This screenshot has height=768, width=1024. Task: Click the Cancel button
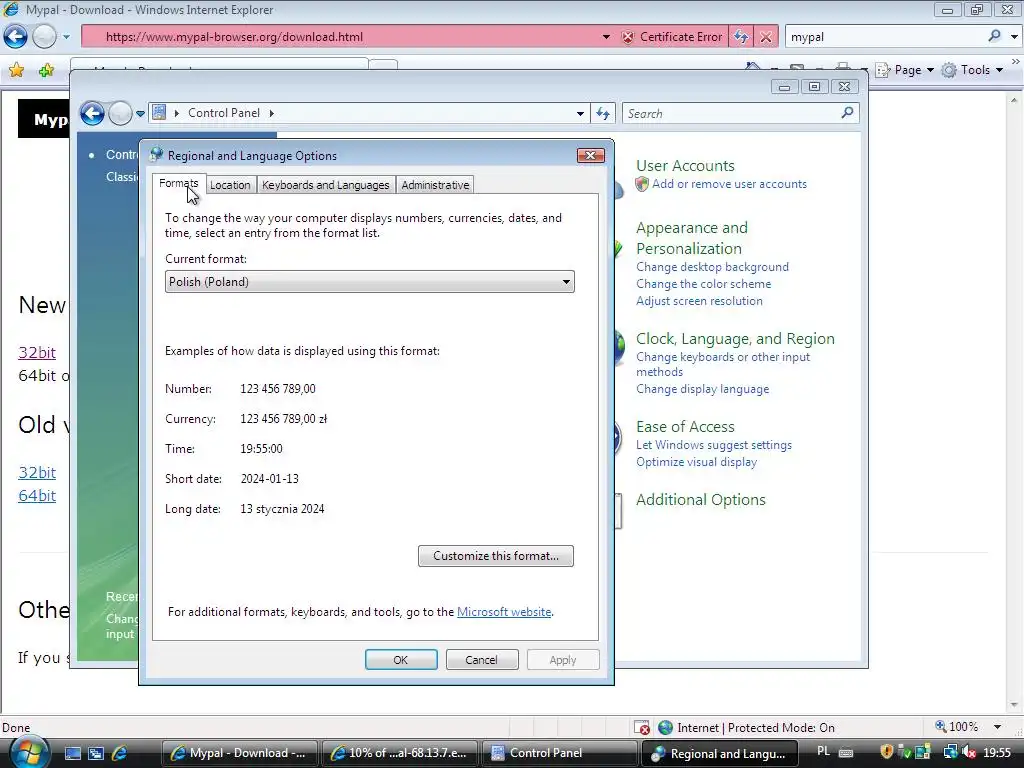[x=481, y=660]
